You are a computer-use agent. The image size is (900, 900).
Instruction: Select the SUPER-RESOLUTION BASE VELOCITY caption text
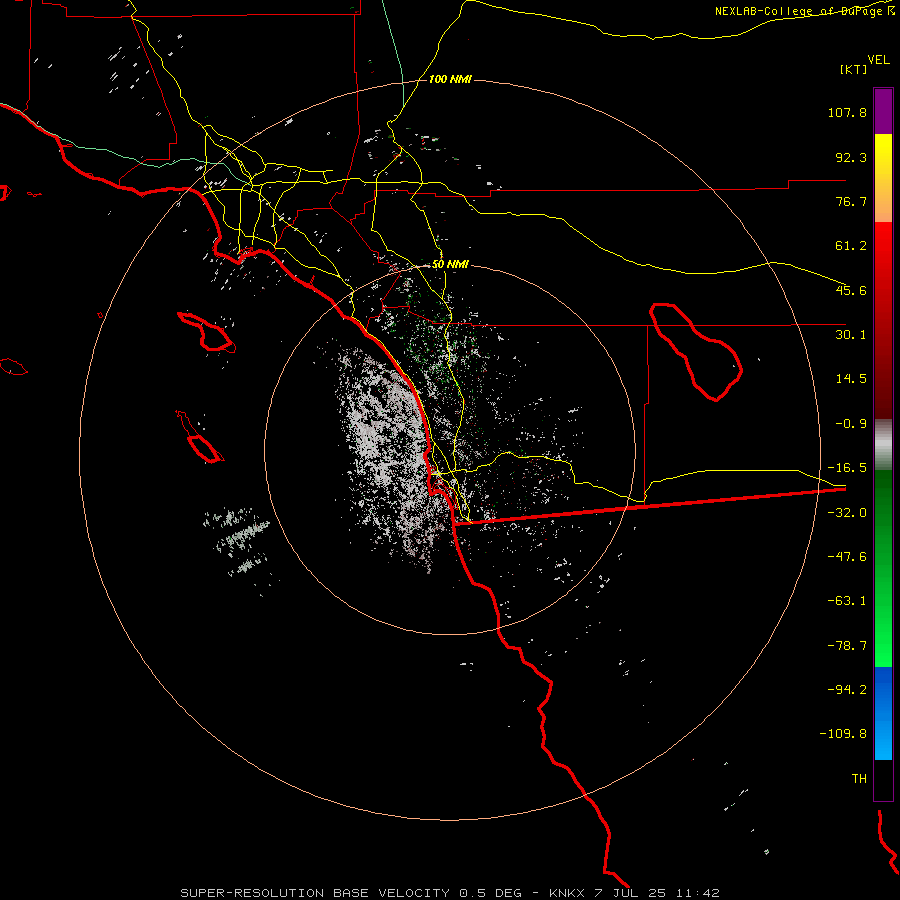[x=315, y=893]
